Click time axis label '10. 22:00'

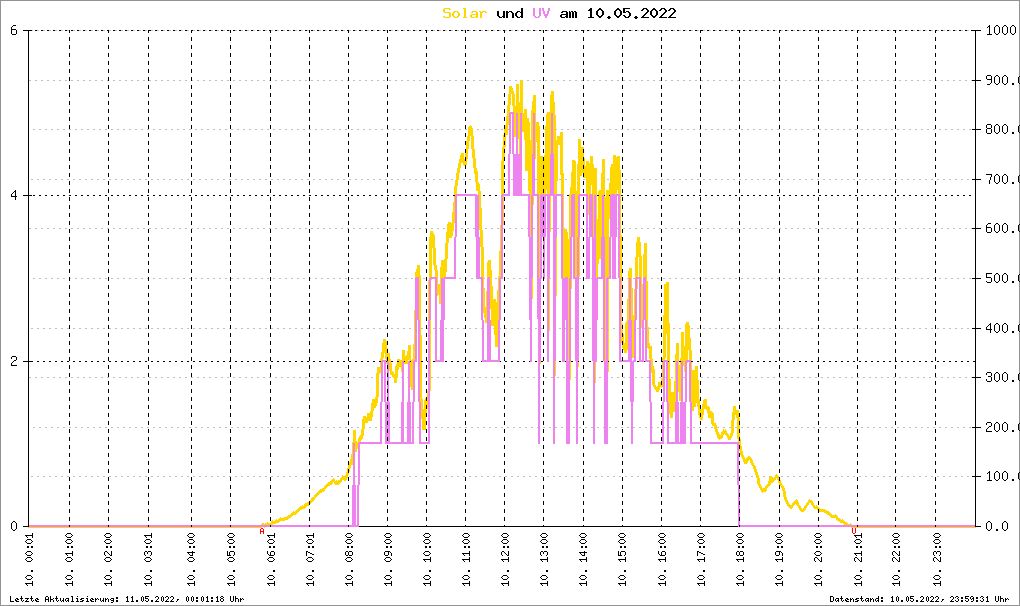896,559
